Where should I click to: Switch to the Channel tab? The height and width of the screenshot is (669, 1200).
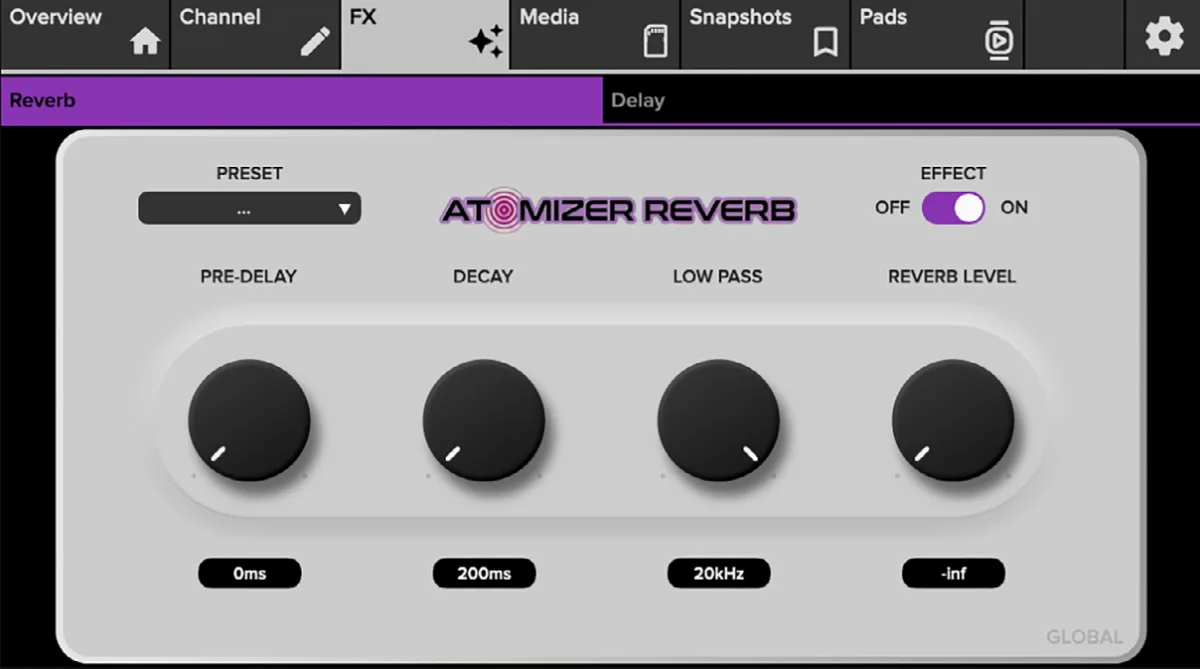pyautogui.click(x=255, y=35)
